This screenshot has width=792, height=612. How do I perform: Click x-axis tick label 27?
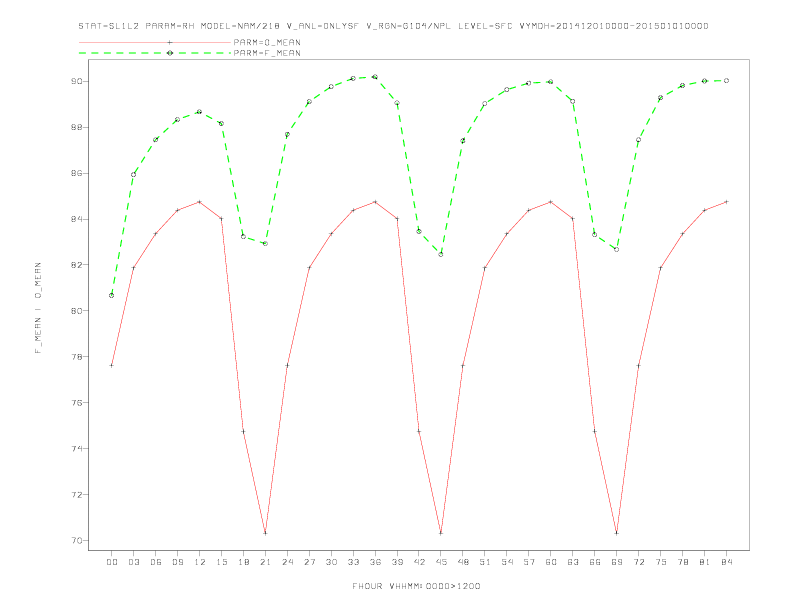pyautogui.click(x=309, y=562)
